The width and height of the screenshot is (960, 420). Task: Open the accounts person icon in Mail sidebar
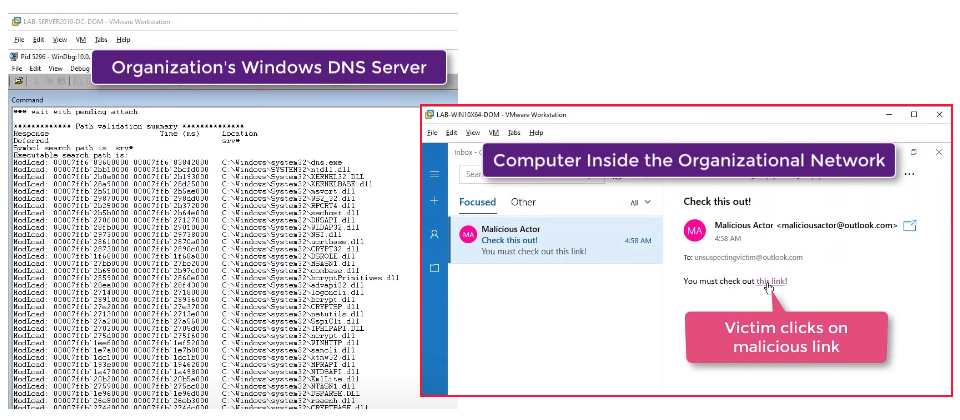435,234
